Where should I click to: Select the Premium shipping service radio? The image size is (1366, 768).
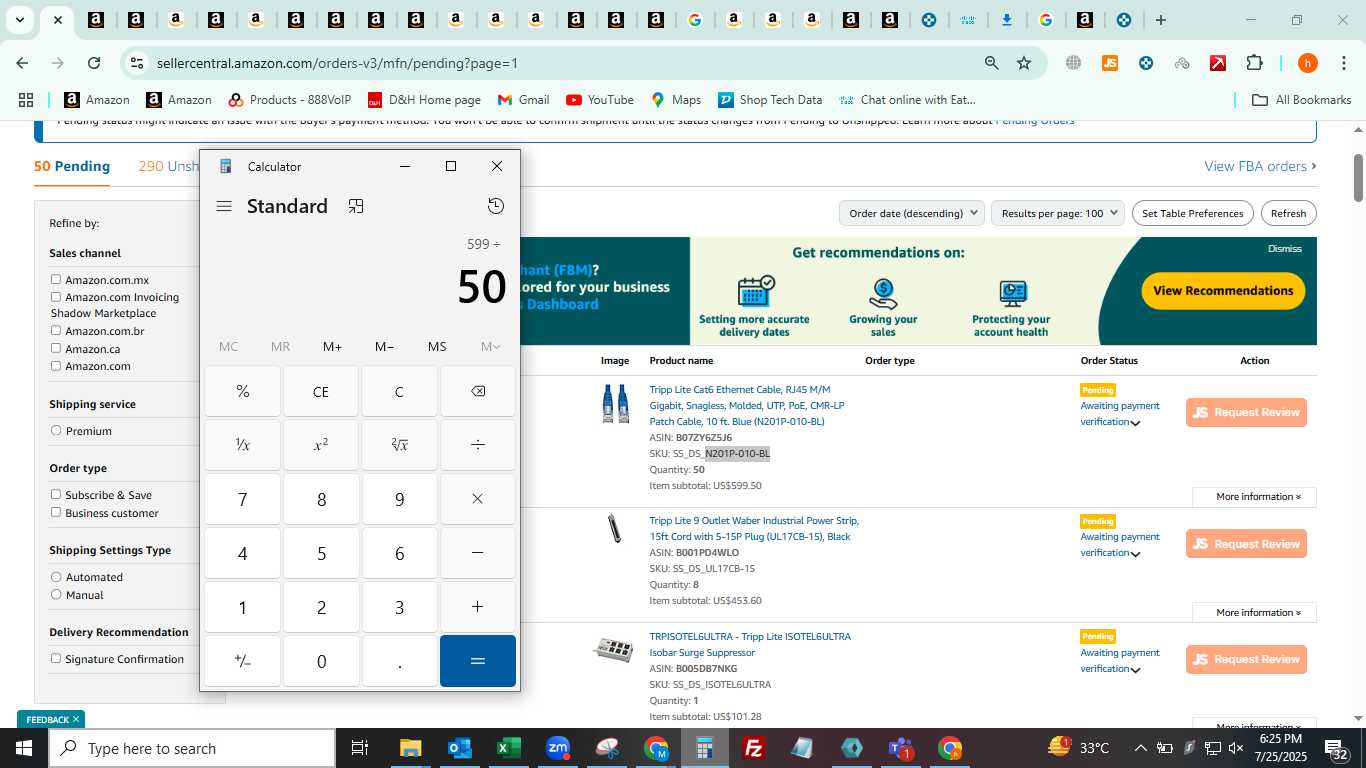[x=56, y=431]
